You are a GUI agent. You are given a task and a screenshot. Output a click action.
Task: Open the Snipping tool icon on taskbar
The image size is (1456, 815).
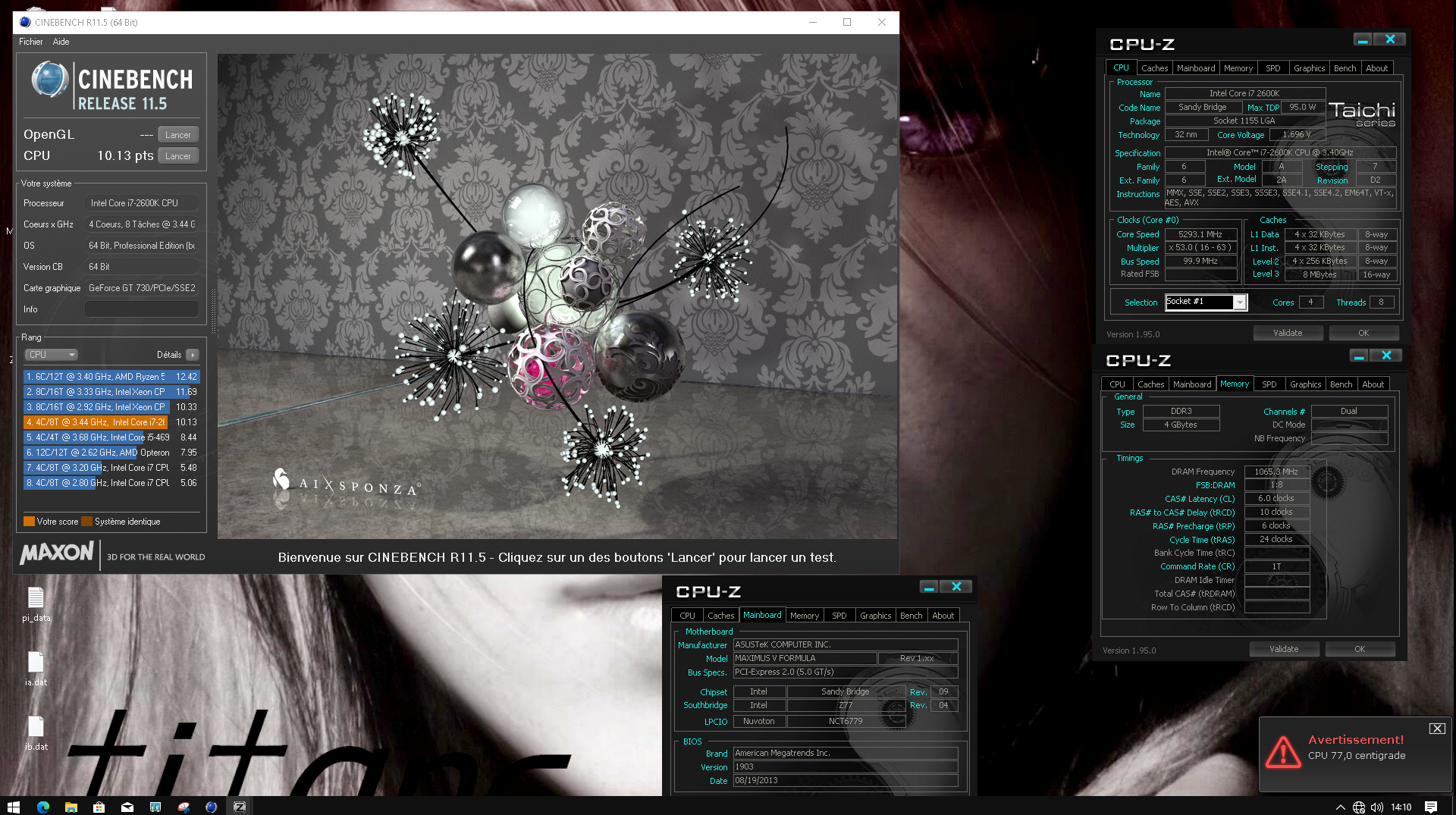(x=183, y=807)
